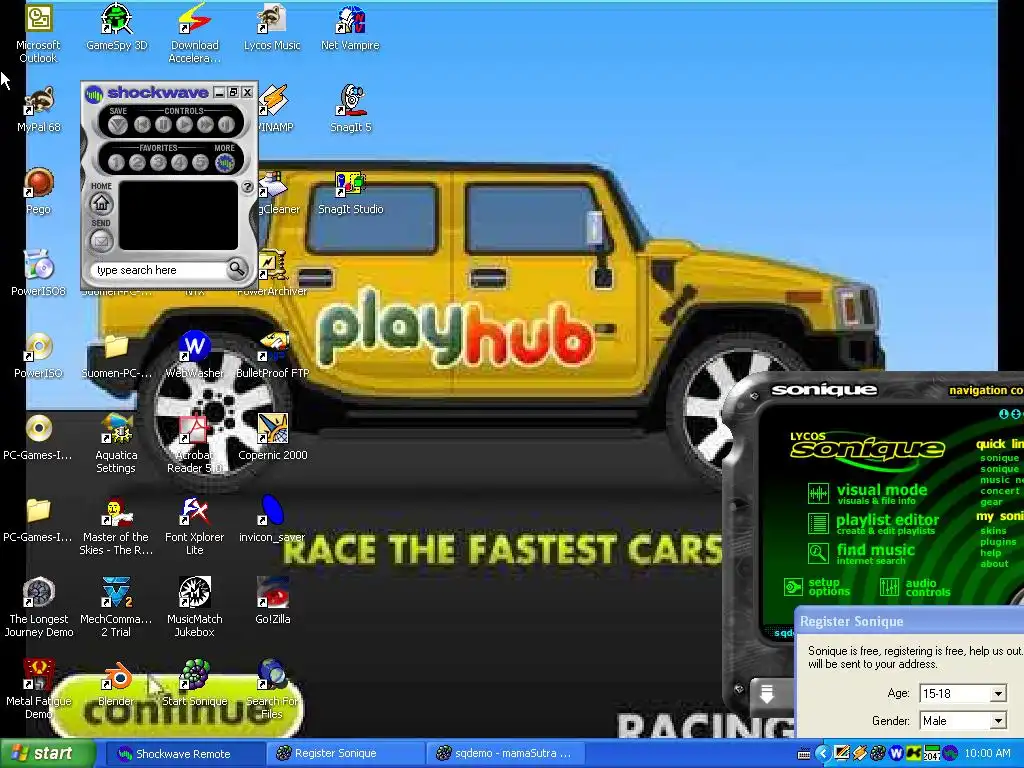The height and width of the screenshot is (768, 1024).
Task: Click the Shockwave Send envelope icon
Action: 101,241
